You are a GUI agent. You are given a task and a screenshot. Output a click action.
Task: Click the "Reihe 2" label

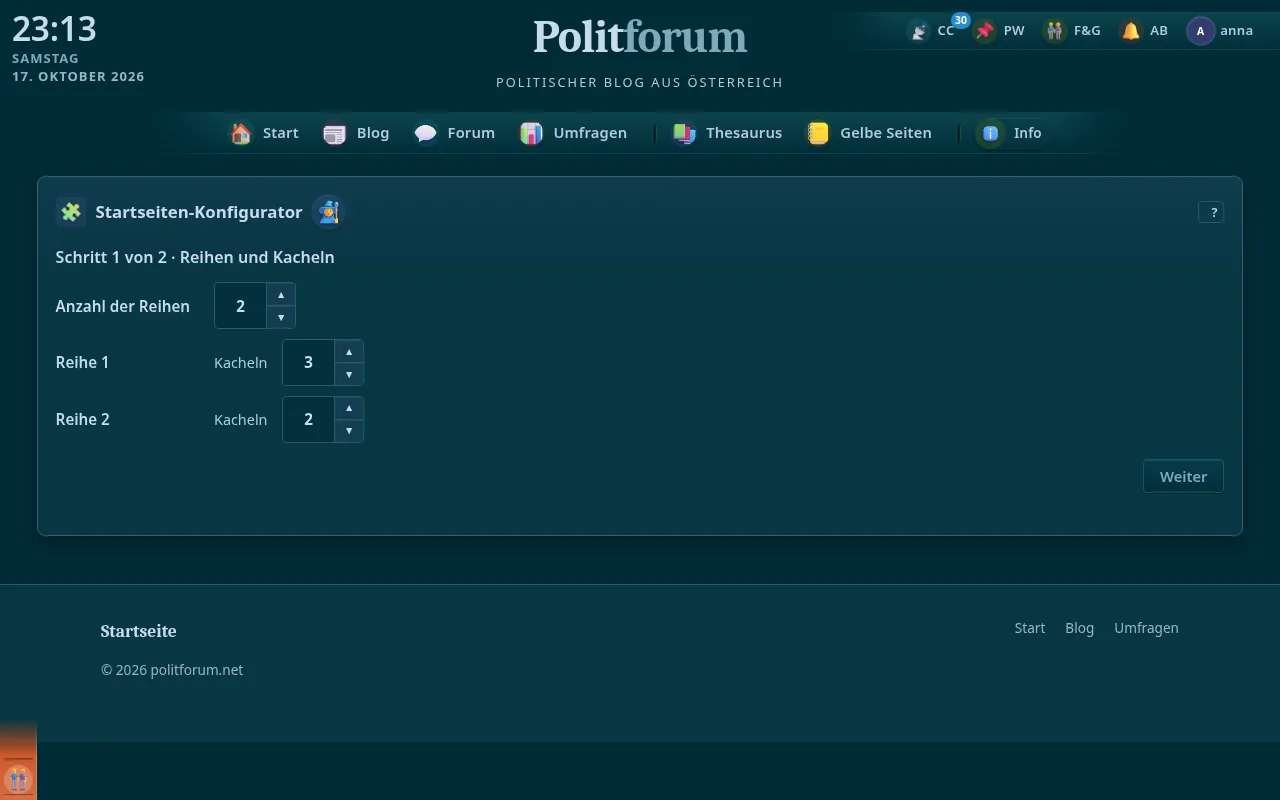[82, 419]
